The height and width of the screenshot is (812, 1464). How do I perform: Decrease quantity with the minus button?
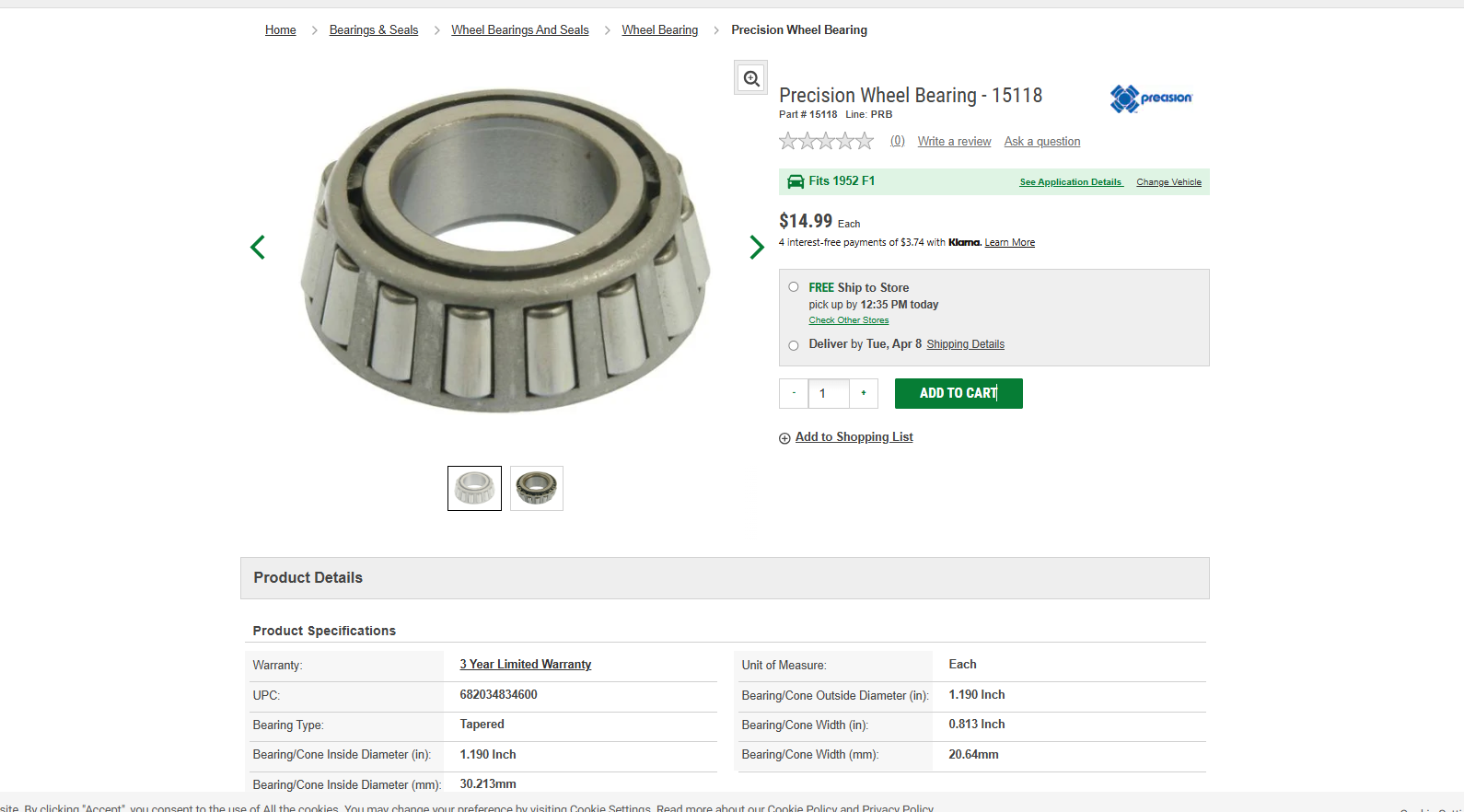click(x=794, y=393)
